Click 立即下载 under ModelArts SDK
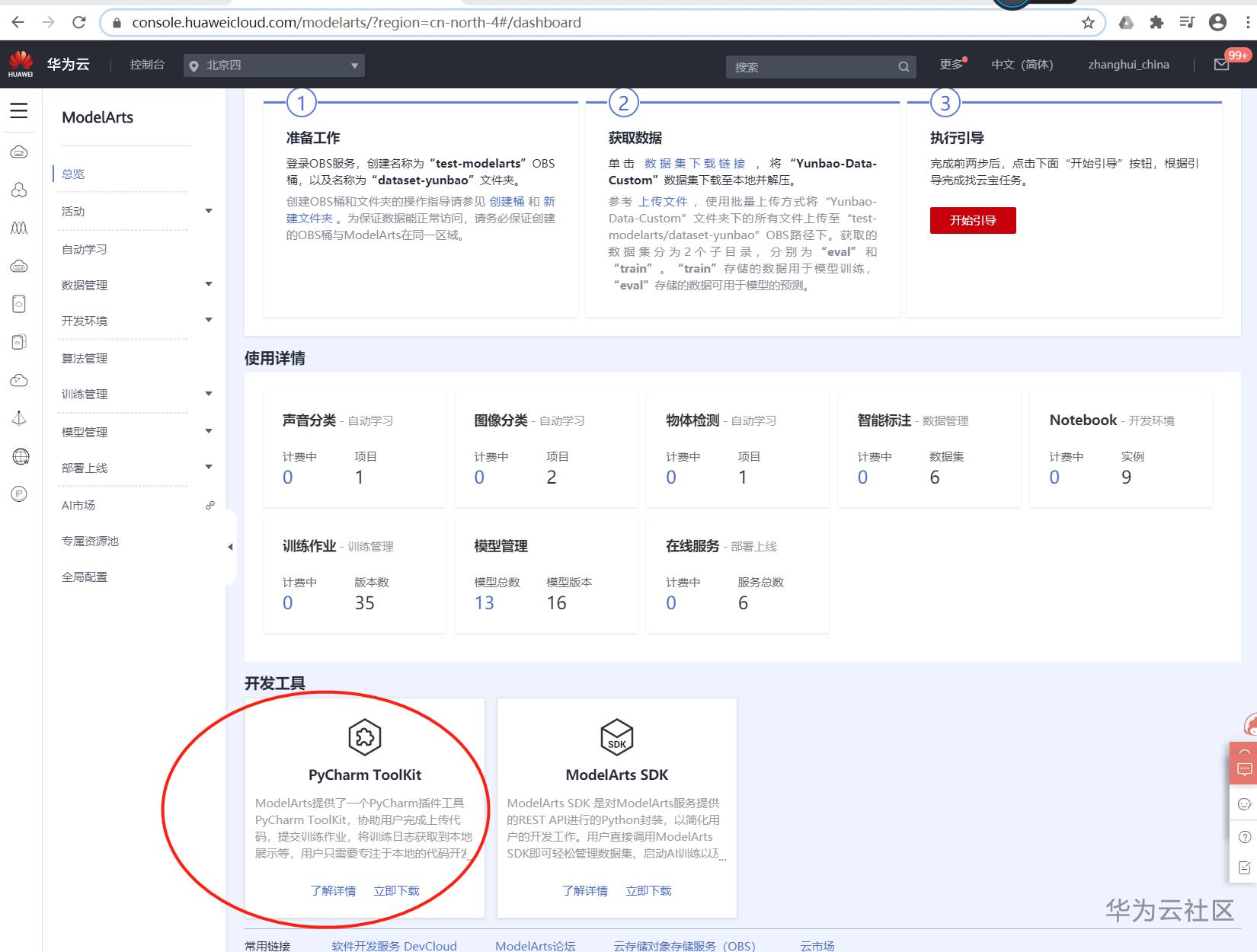Image resolution: width=1257 pixels, height=952 pixels. coord(648,890)
